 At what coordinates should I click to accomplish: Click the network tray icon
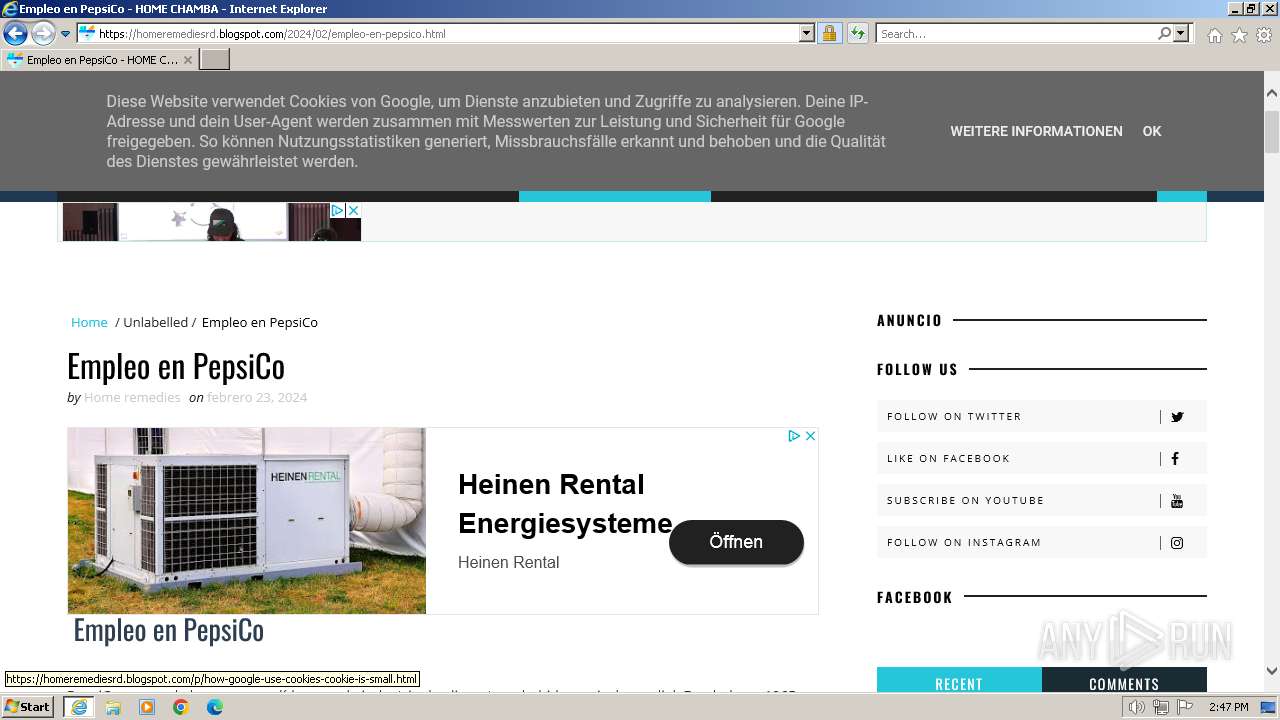coord(1161,707)
